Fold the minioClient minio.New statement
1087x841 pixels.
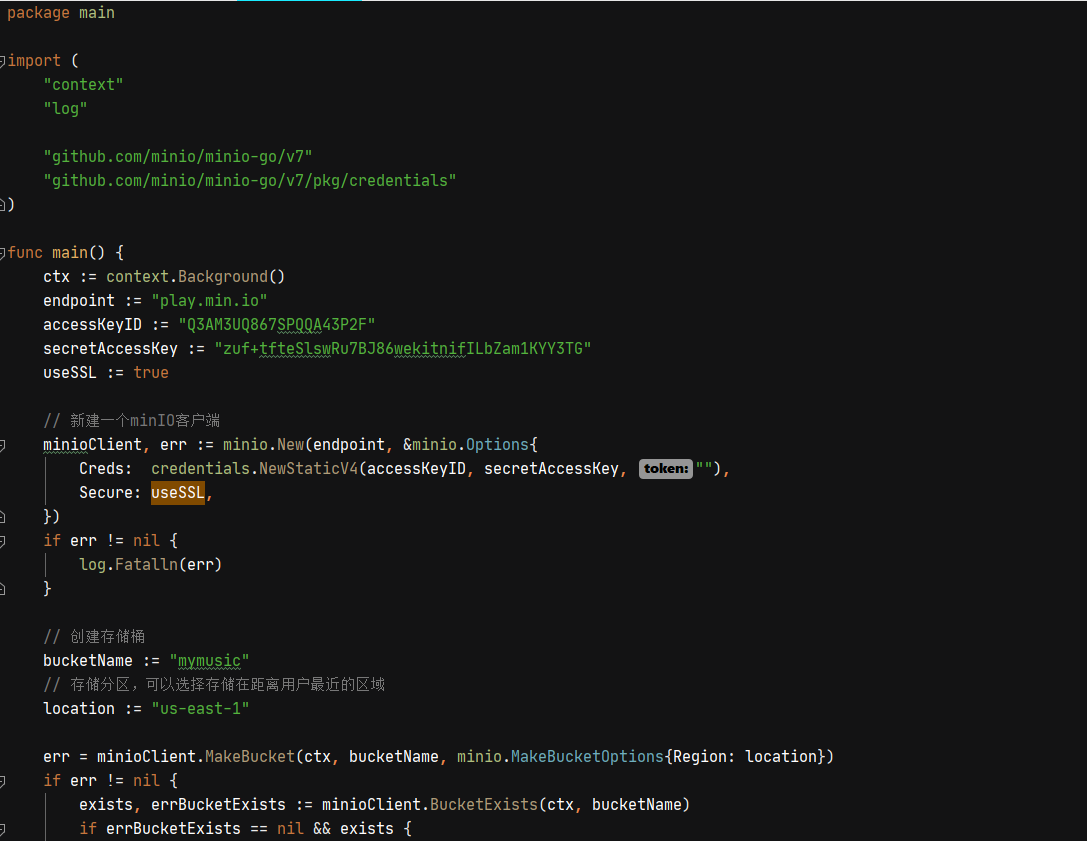pos(2,445)
